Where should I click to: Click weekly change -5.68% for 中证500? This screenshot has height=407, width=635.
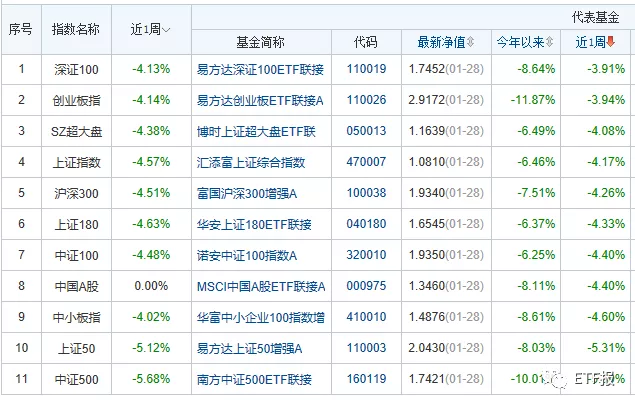(x=151, y=379)
